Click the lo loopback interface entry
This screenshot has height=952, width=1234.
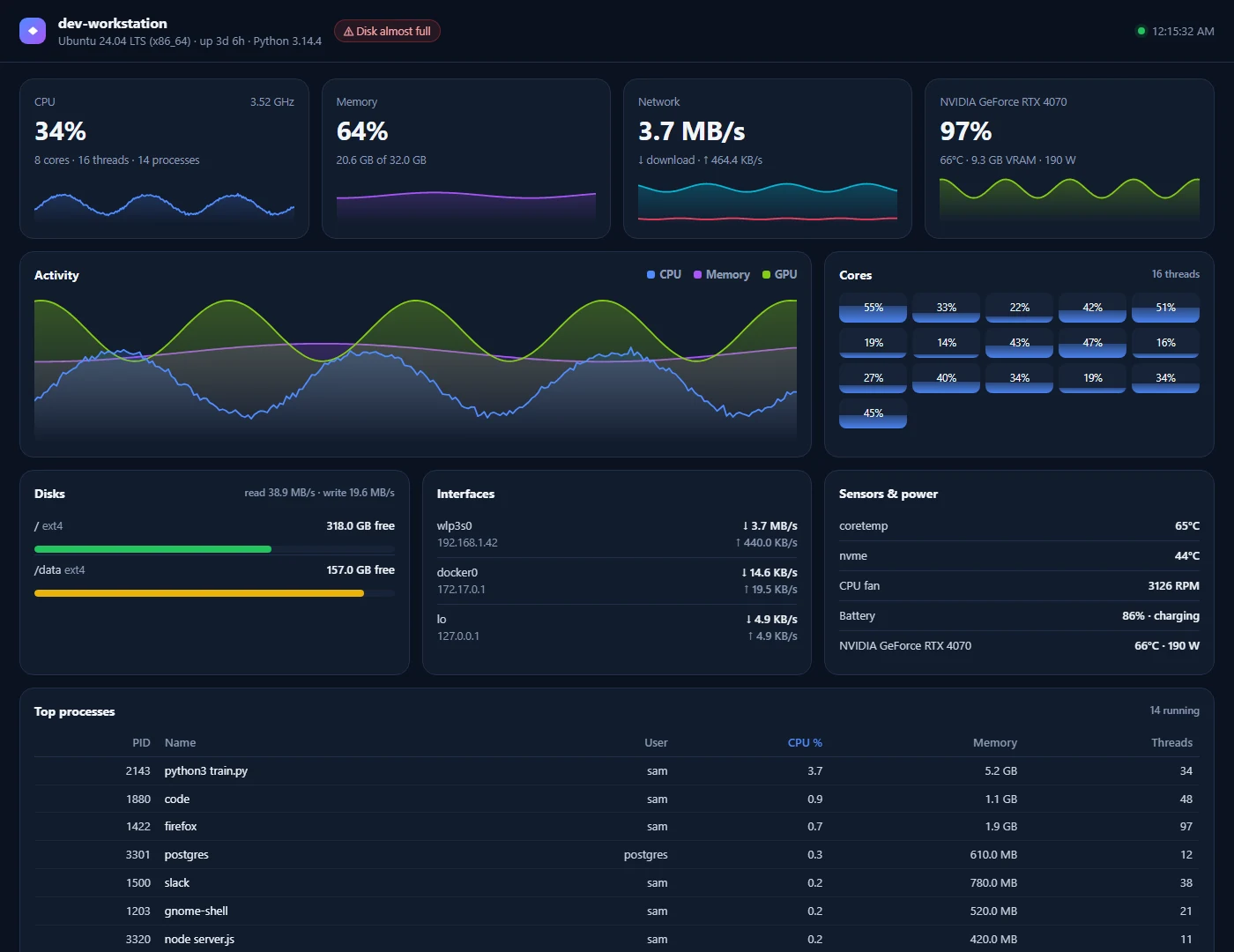(617, 628)
